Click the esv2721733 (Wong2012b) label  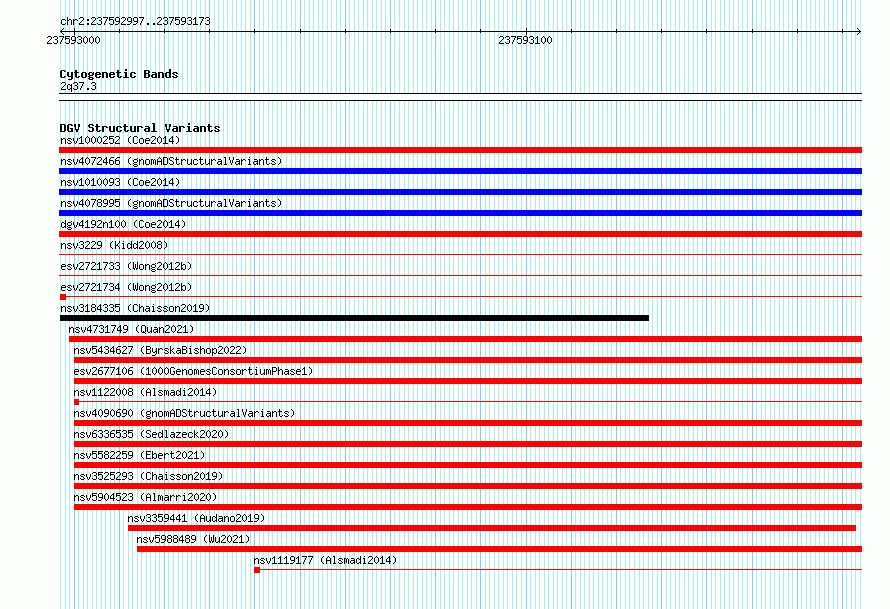(x=126, y=266)
